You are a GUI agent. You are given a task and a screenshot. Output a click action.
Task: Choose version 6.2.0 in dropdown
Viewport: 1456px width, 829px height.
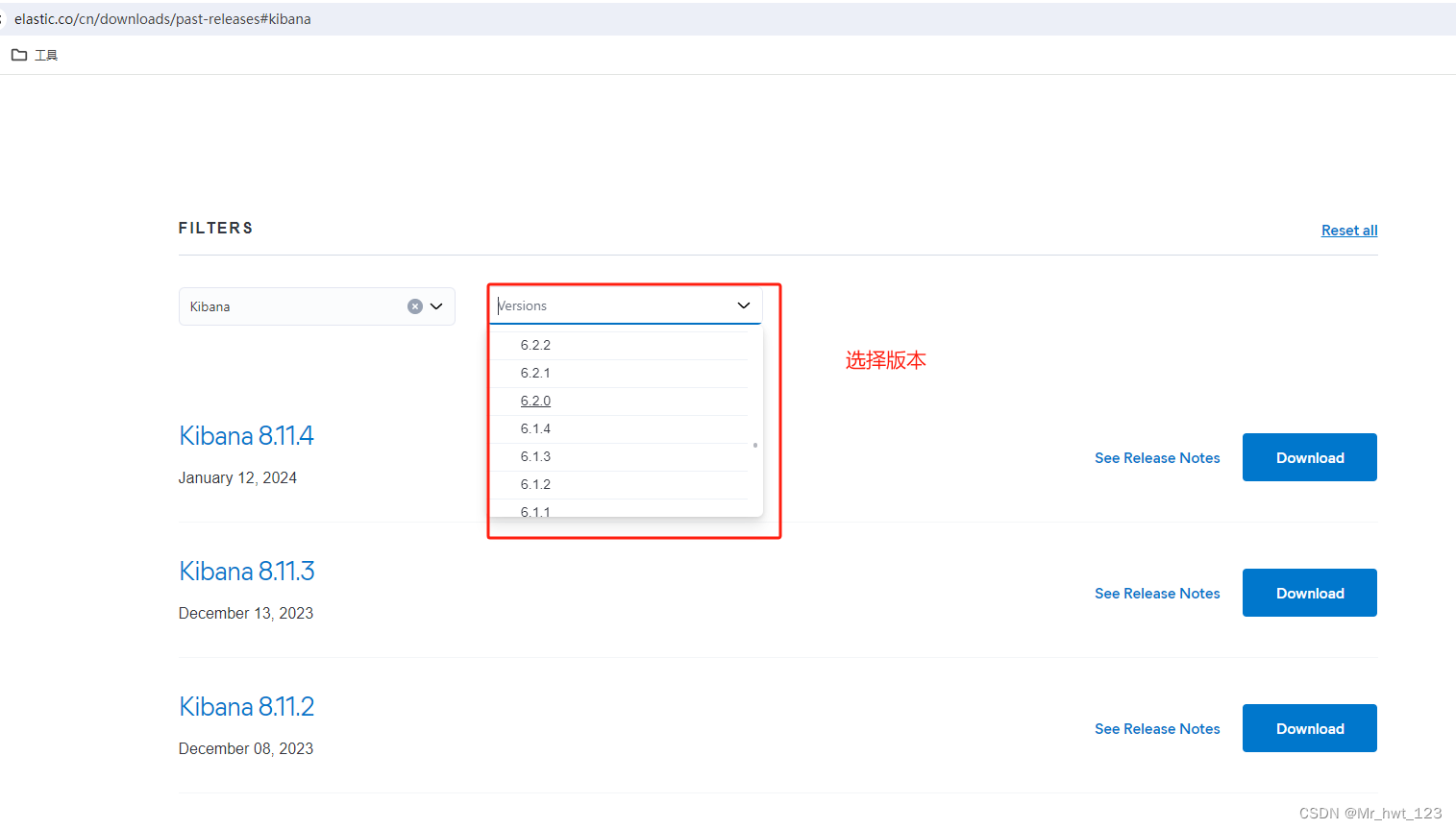coord(620,401)
